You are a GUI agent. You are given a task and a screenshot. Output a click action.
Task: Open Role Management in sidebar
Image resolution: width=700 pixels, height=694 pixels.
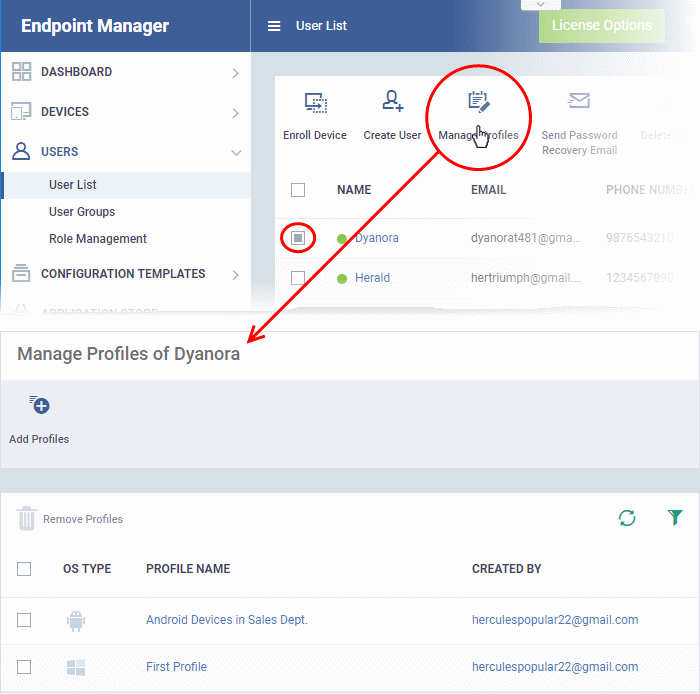[x=98, y=239]
